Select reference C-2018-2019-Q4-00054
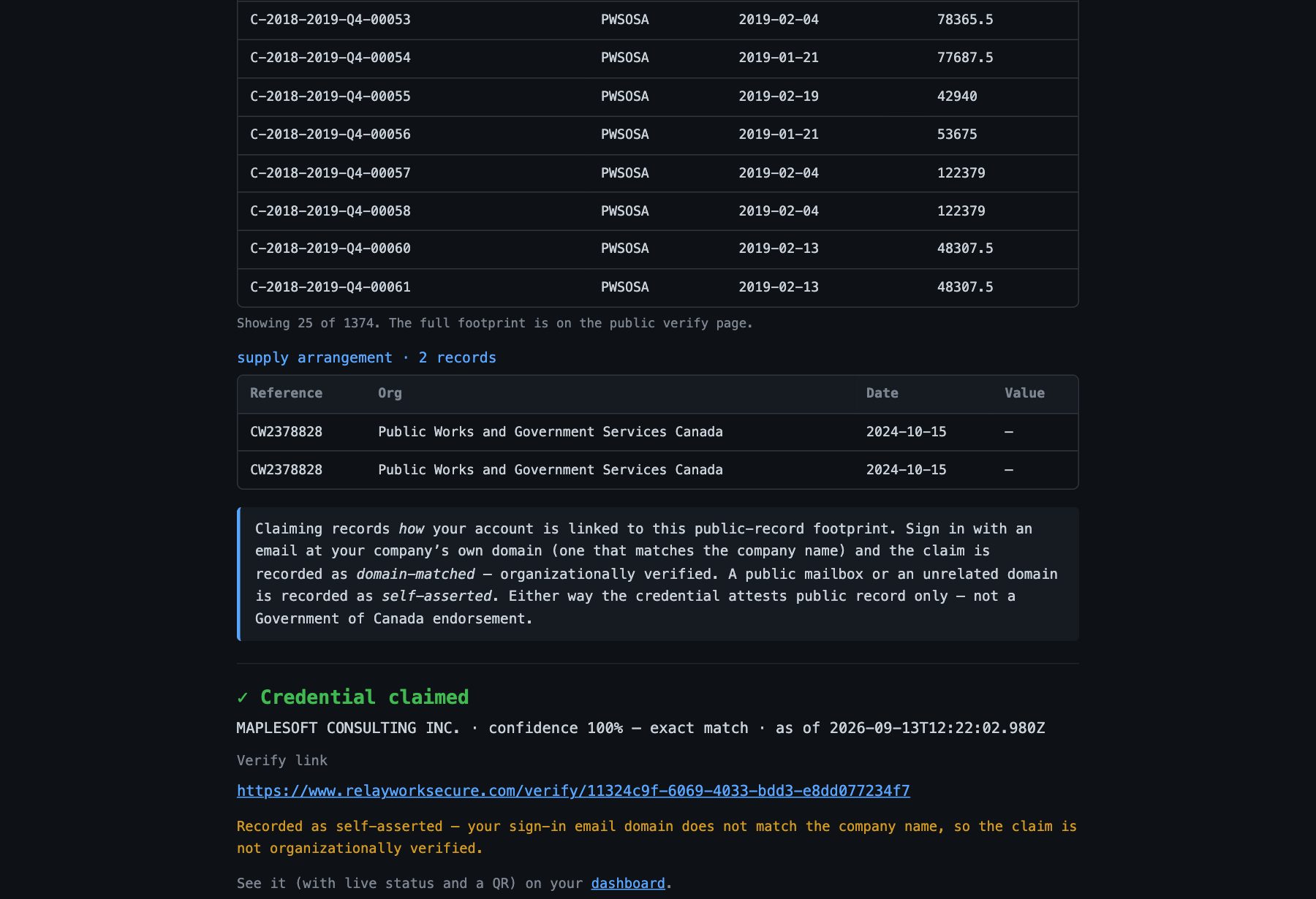Viewport: 1316px width, 899px height. pos(330,58)
